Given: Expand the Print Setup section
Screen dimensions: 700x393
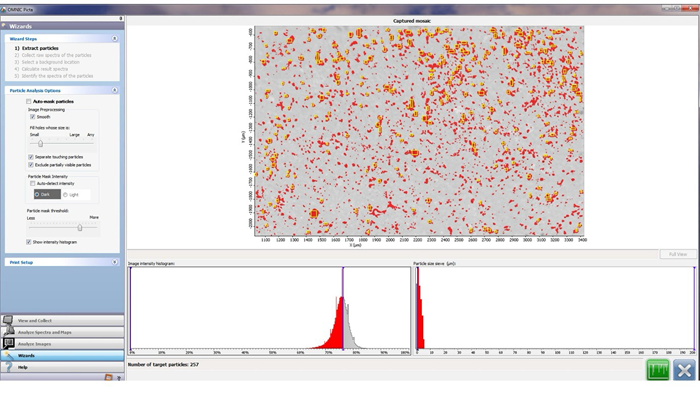Looking at the screenshot, I should (x=114, y=262).
